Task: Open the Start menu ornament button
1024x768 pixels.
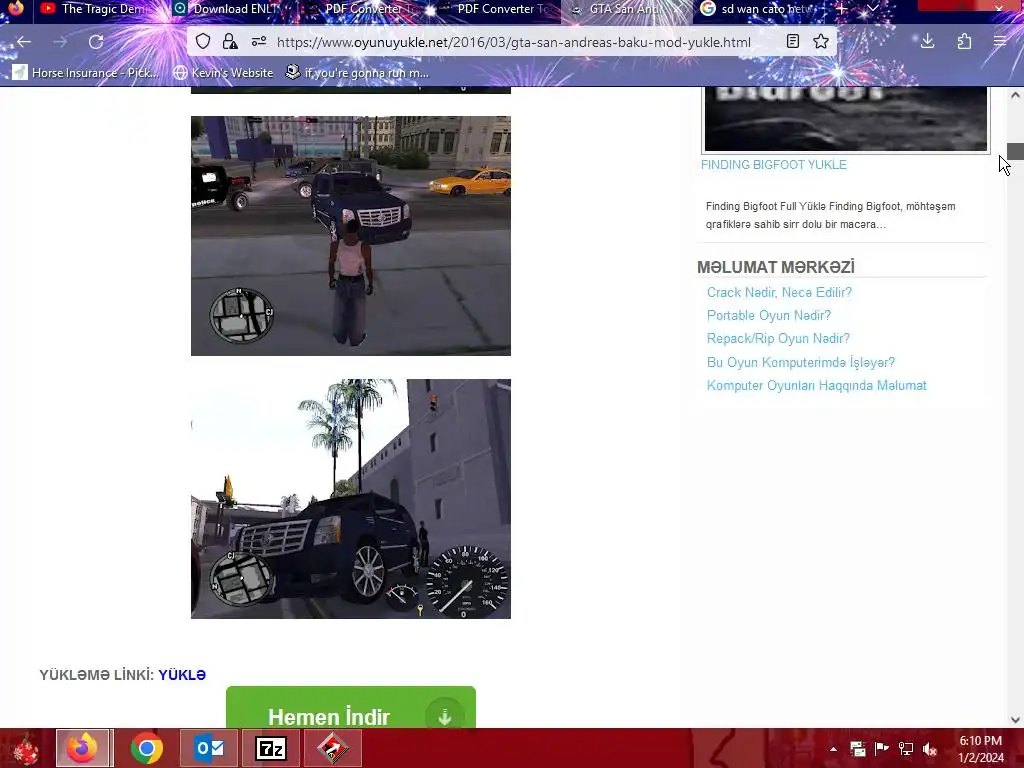Action: pyautogui.click(x=25, y=748)
